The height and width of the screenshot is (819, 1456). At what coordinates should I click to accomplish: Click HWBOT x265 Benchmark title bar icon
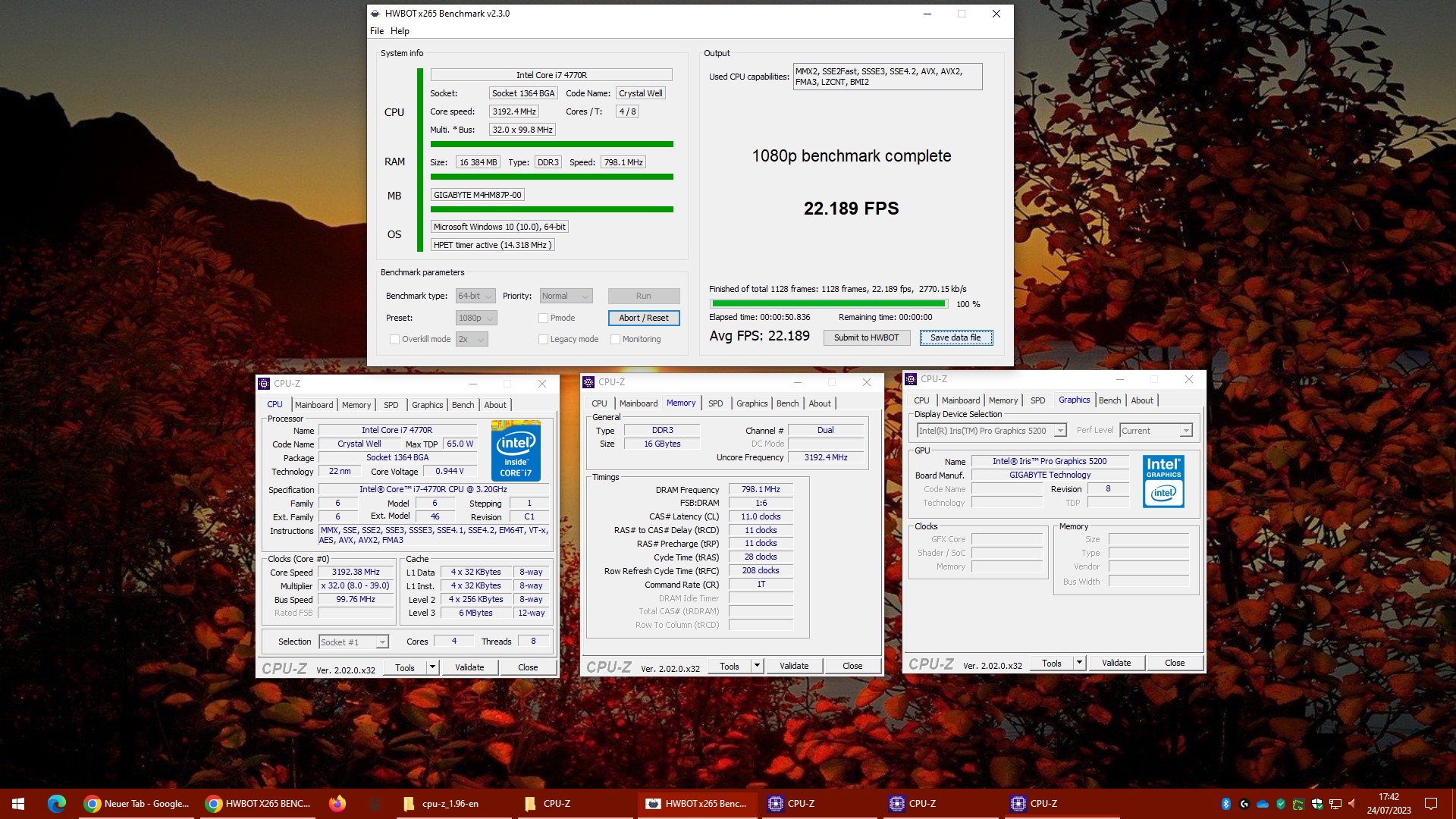375,13
